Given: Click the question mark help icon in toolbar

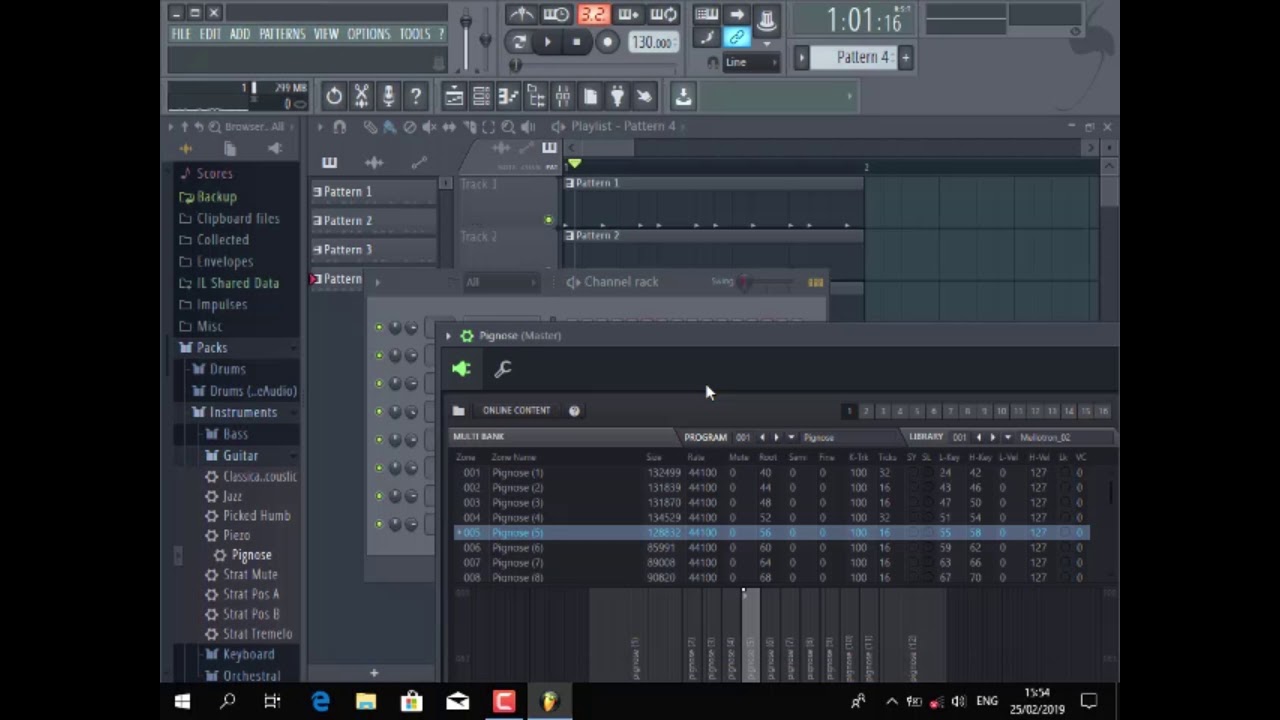Looking at the screenshot, I should (x=415, y=96).
